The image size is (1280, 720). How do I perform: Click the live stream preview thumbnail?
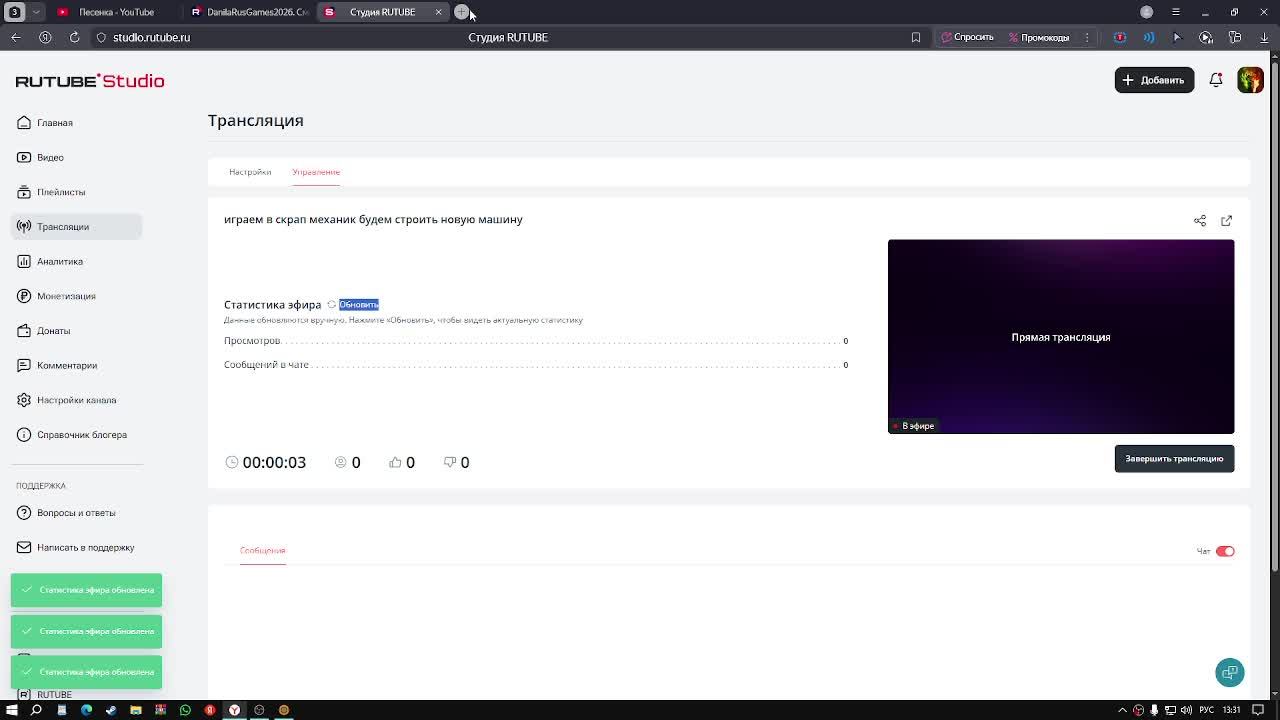1061,336
